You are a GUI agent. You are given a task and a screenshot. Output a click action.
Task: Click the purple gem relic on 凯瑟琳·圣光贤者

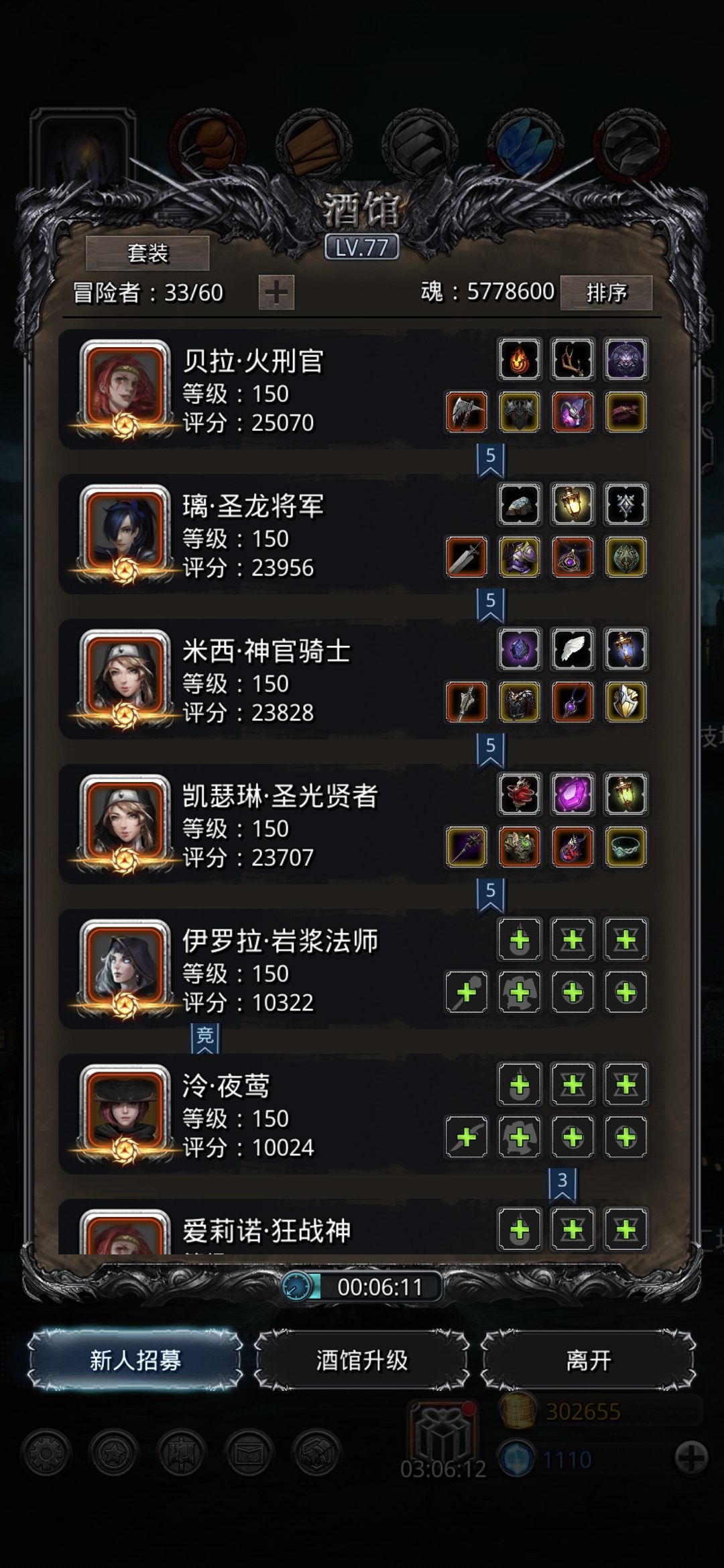(x=572, y=794)
